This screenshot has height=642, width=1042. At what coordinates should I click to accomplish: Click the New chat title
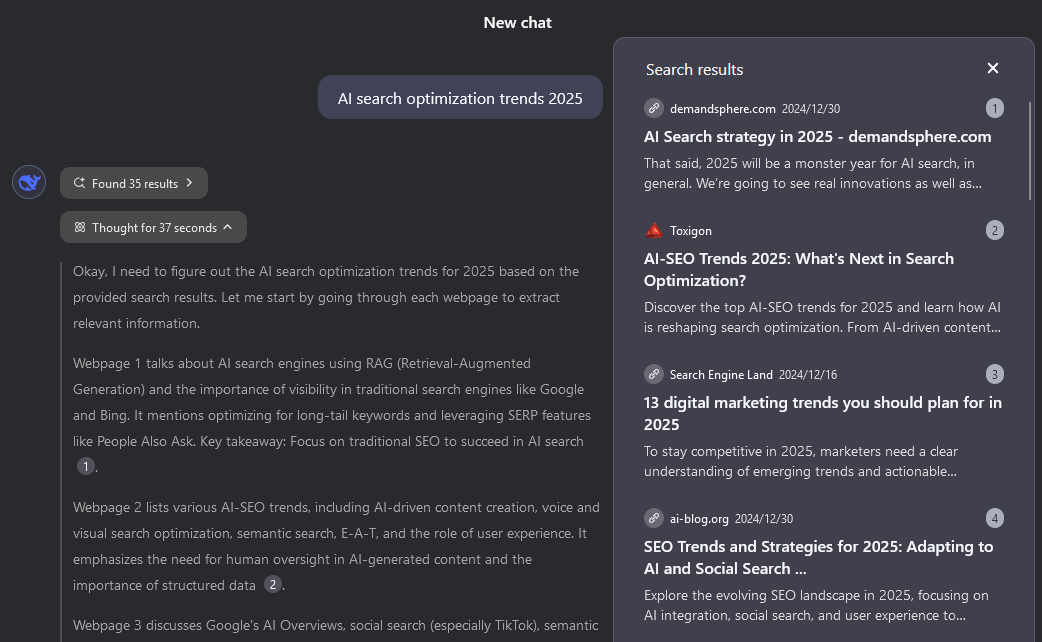coord(517,23)
